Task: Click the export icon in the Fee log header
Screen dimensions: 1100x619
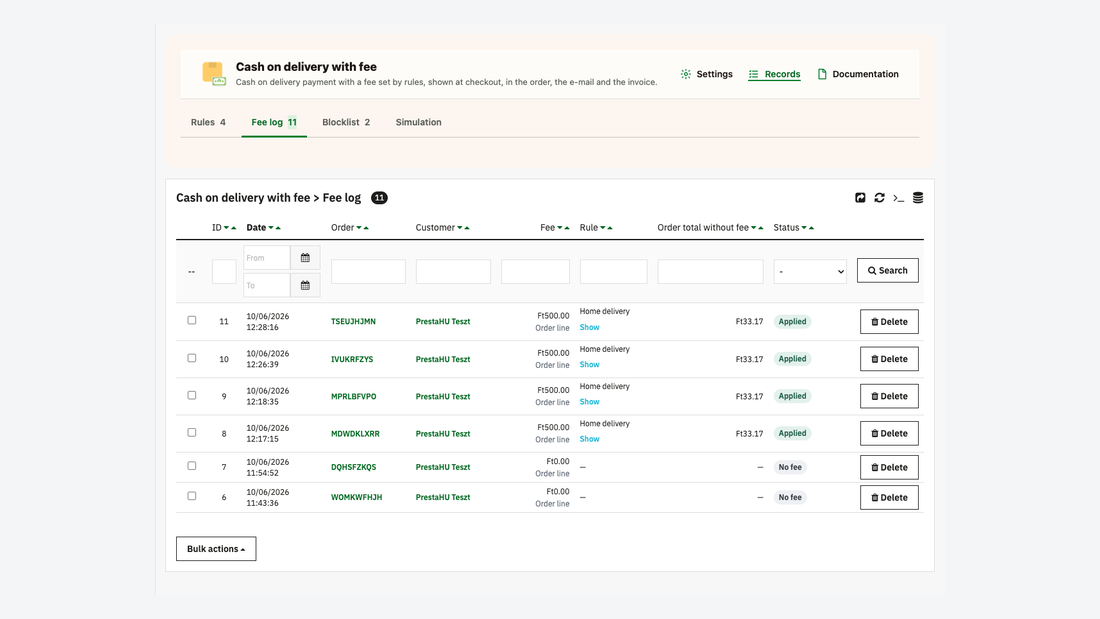Action: click(x=860, y=198)
